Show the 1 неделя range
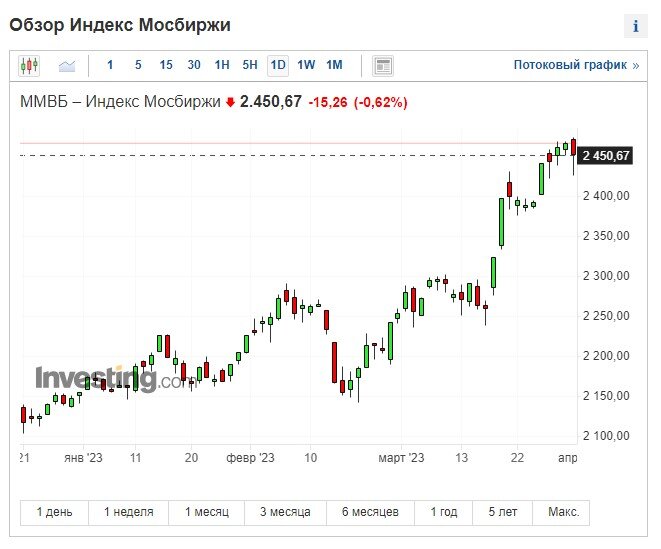The height and width of the screenshot is (549, 661). 129,512
